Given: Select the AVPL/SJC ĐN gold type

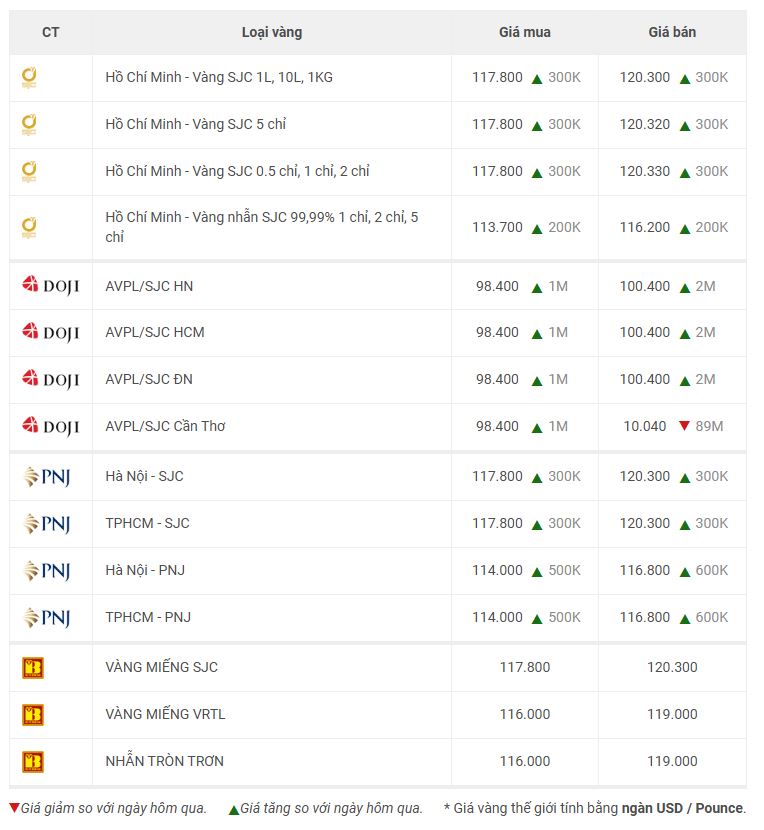Looking at the screenshot, I should pos(149,380).
